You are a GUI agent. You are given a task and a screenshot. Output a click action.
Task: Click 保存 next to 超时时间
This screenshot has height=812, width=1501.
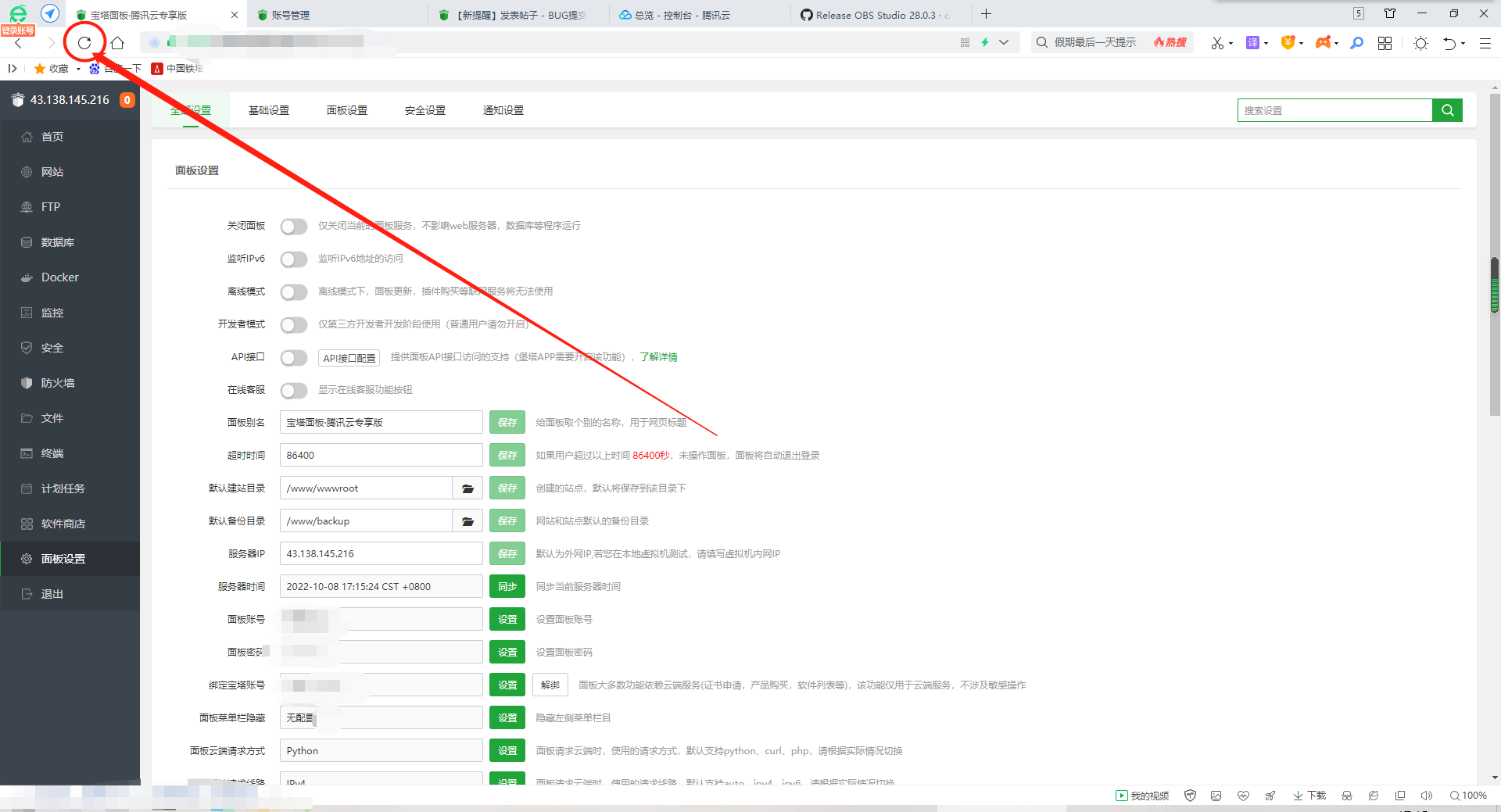tap(507, 456)
